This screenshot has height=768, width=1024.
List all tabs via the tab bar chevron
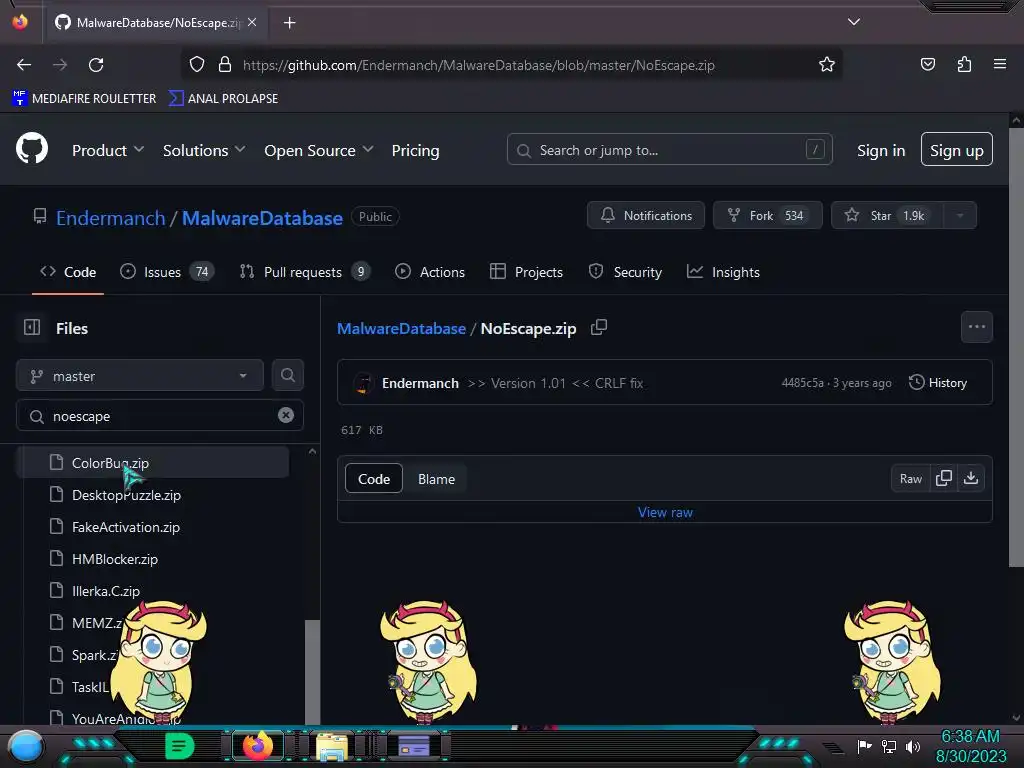[x=854, y=22]
